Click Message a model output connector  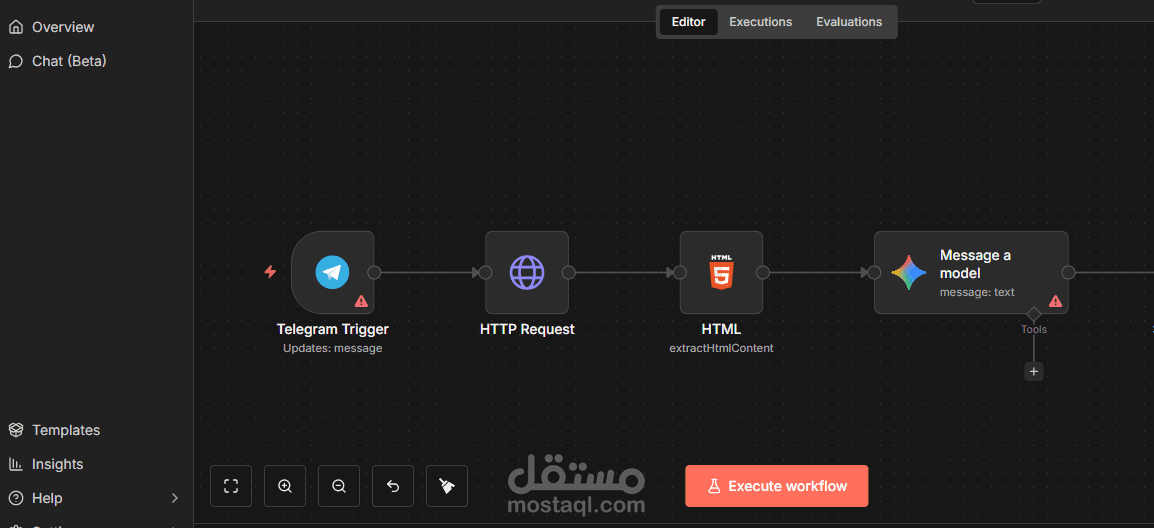(x=1068, y=272)
